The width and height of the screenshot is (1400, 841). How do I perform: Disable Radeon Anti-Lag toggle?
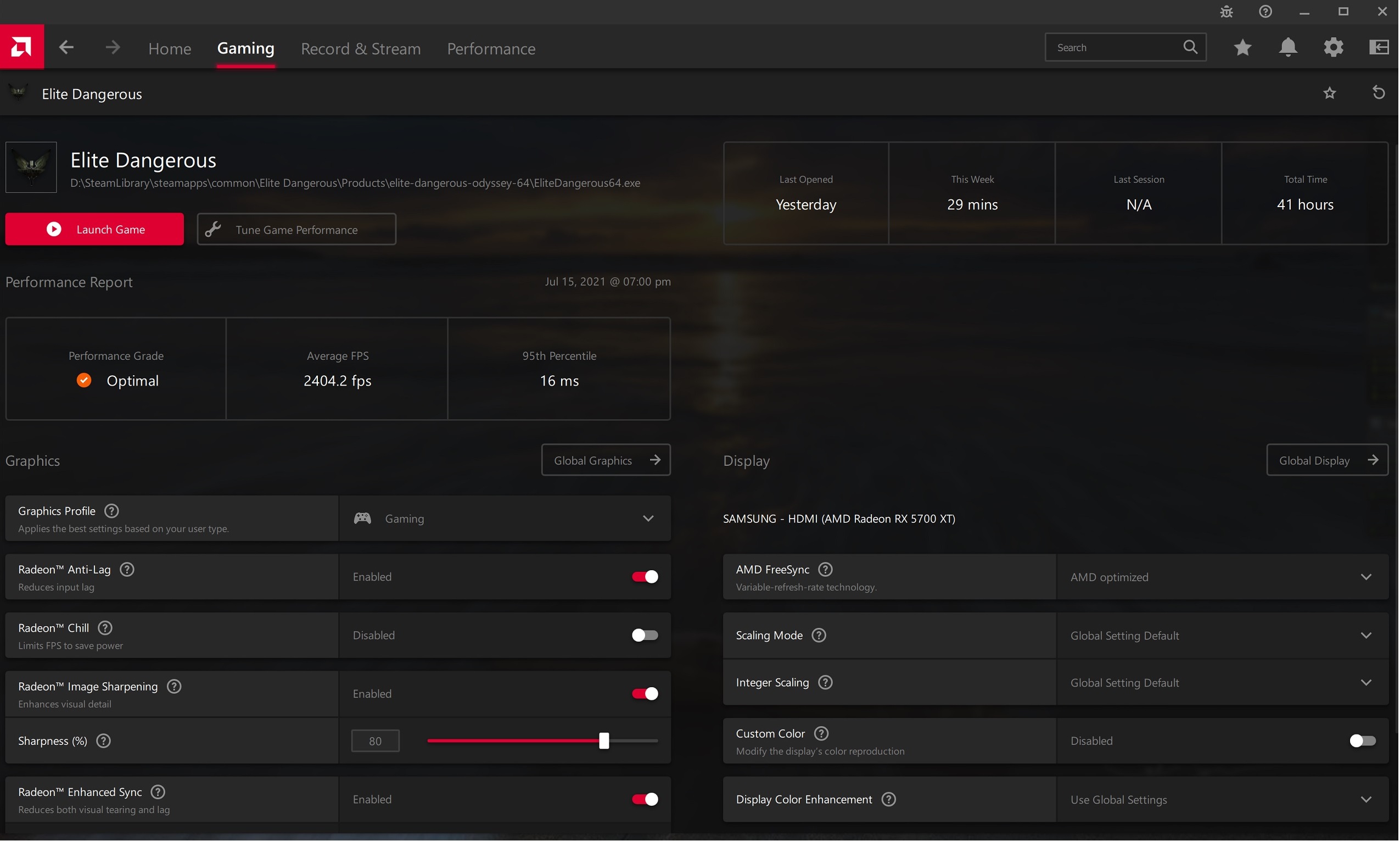[x=645, y=577]
